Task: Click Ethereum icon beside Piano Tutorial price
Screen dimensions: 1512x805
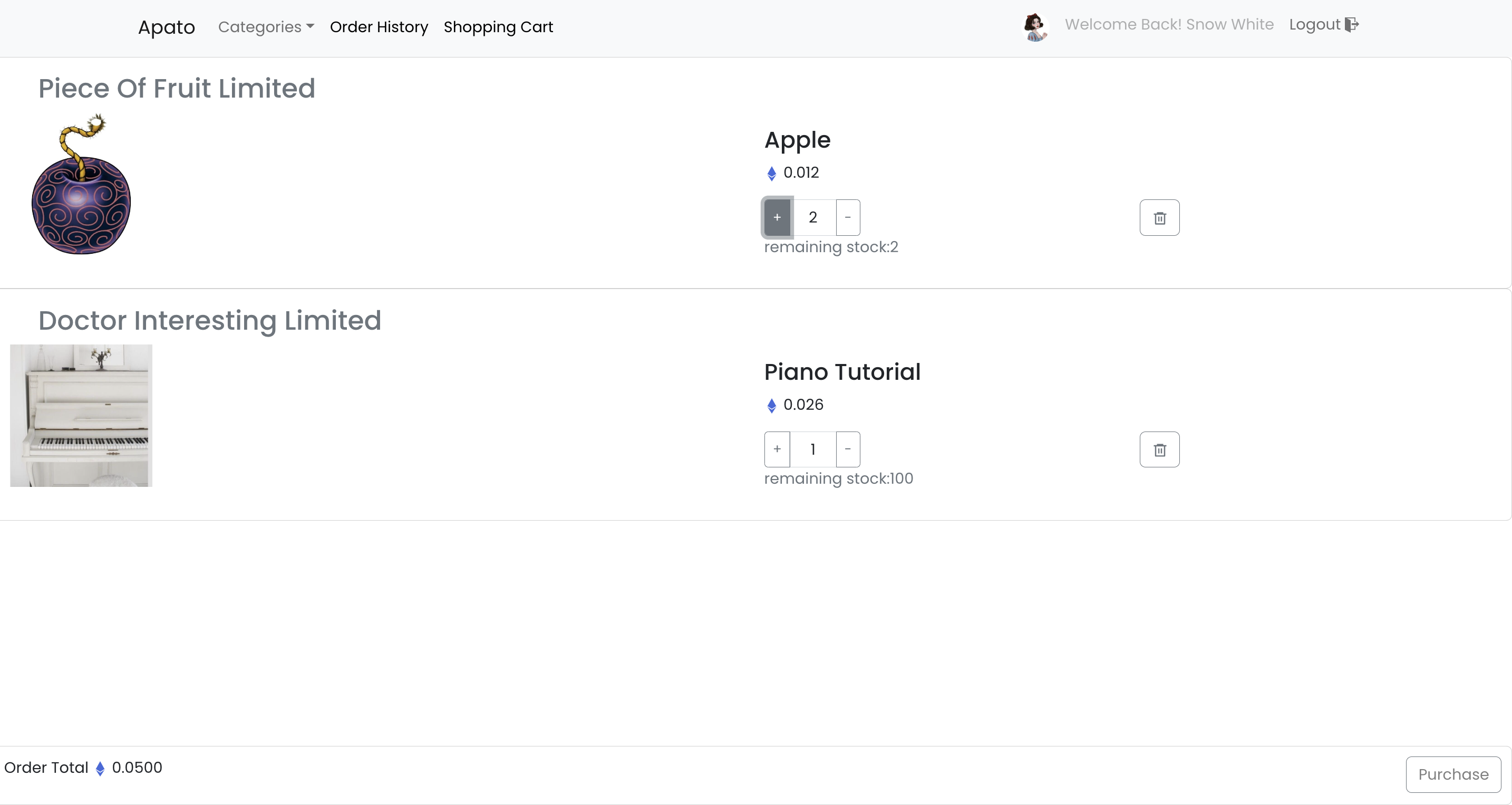Action: coord(771,405)
